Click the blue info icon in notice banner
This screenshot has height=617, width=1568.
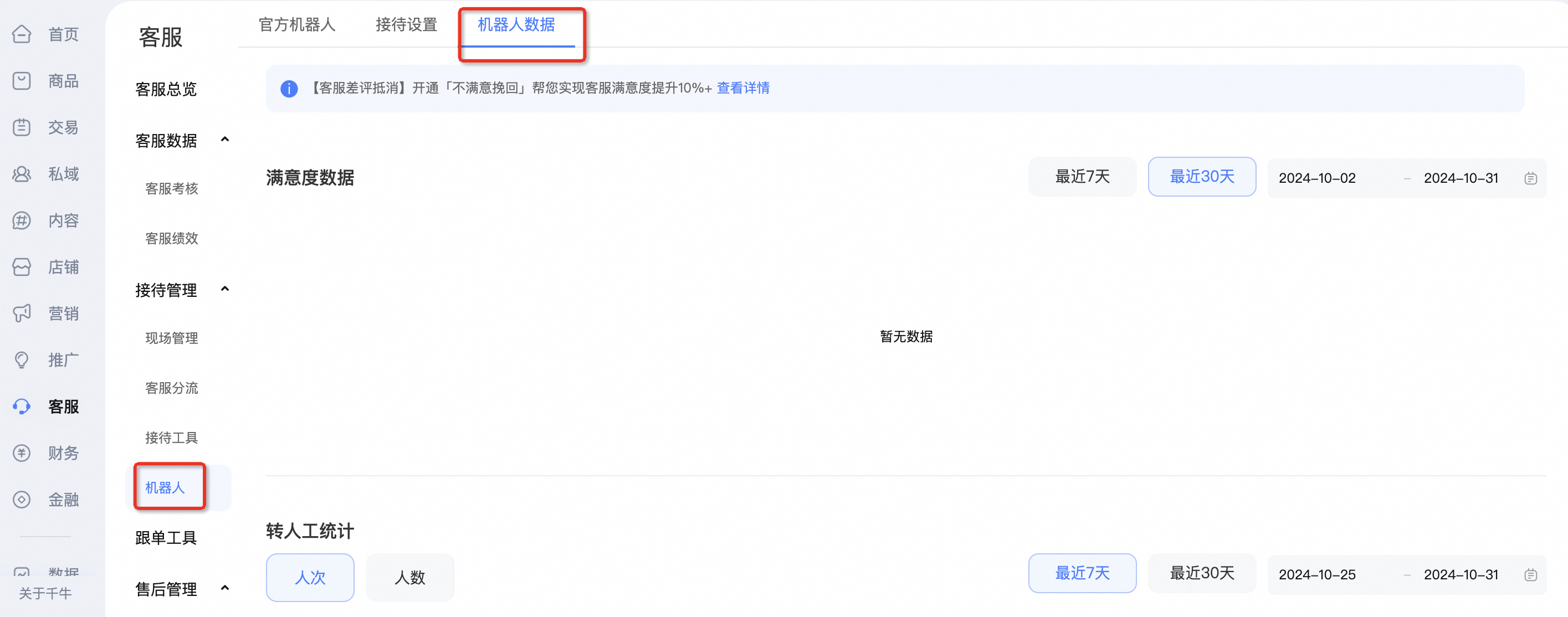pos(289,89)
